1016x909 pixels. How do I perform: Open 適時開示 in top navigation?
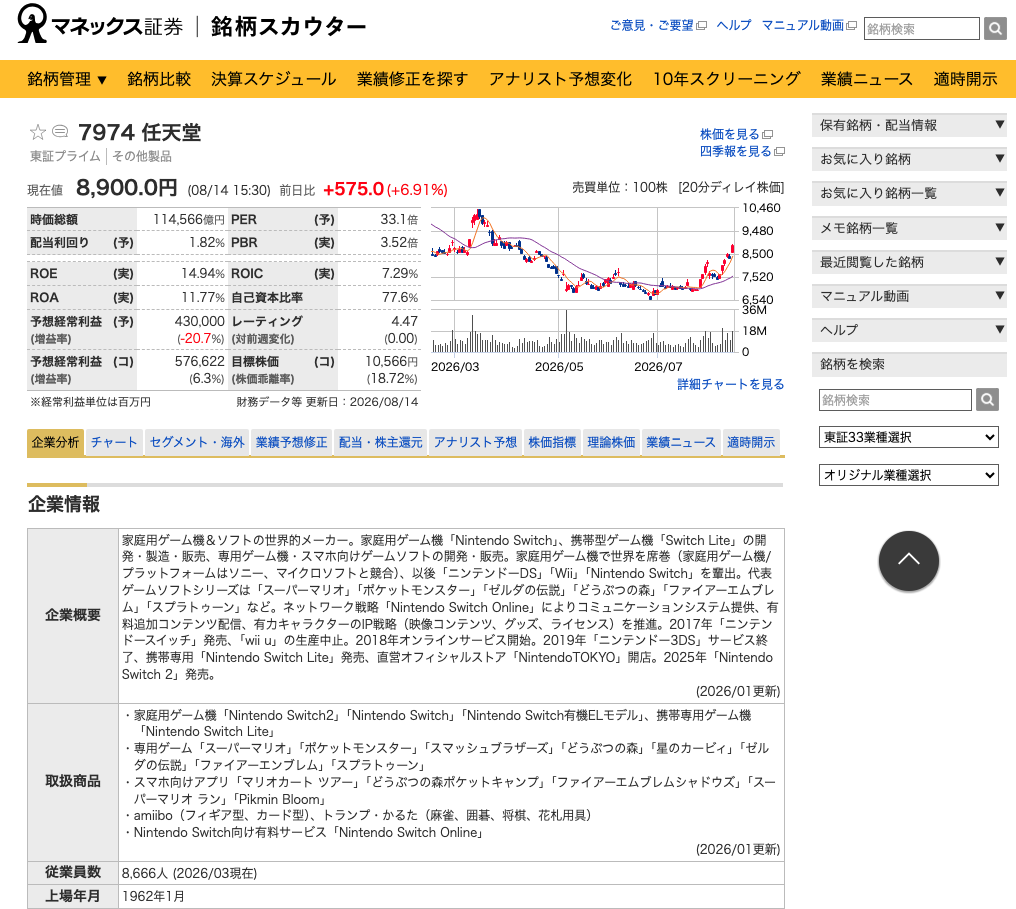pyautogui.click(x=965, y=79)
